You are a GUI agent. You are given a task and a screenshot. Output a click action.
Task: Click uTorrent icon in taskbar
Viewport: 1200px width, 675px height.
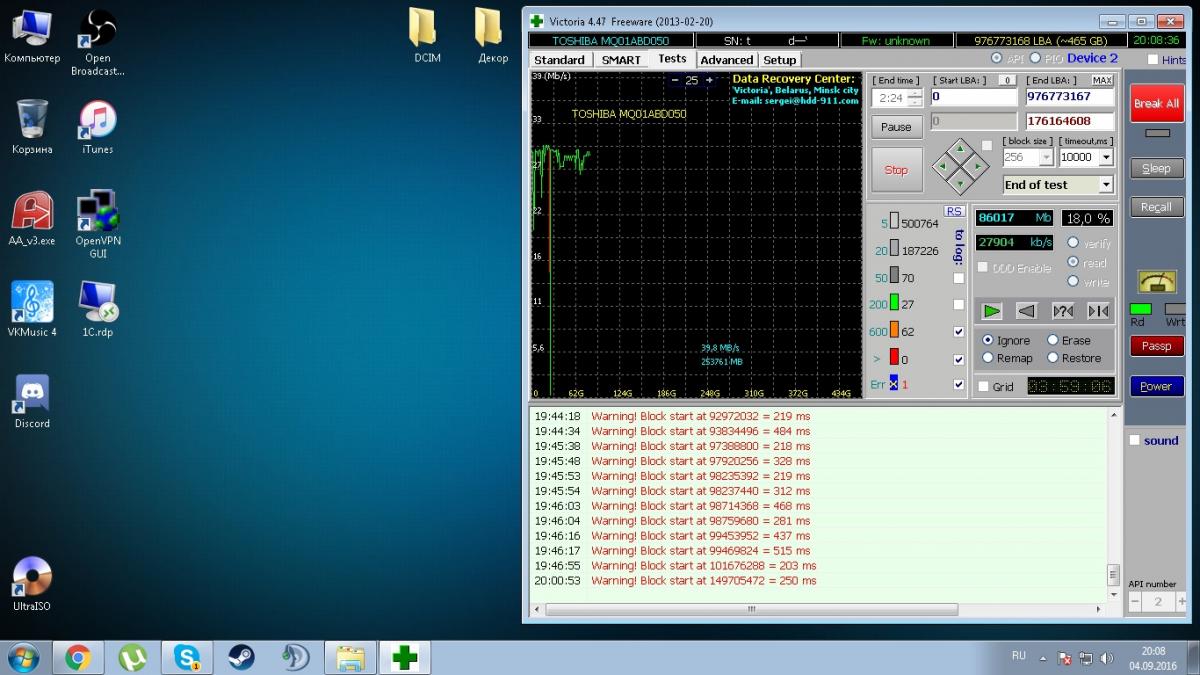[132, 657]
